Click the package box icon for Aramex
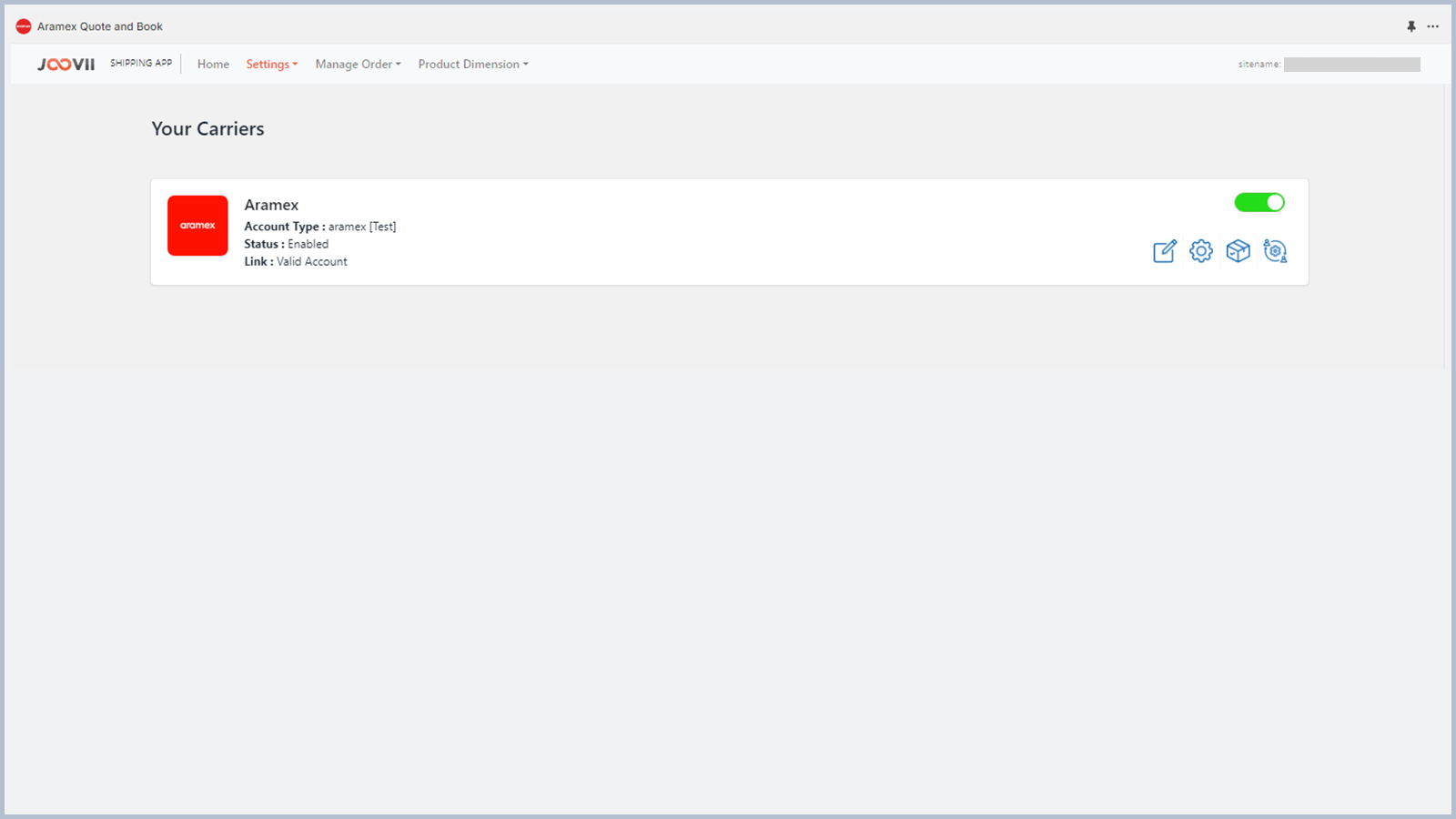Screen dimensions: 1456x819 1238,251
